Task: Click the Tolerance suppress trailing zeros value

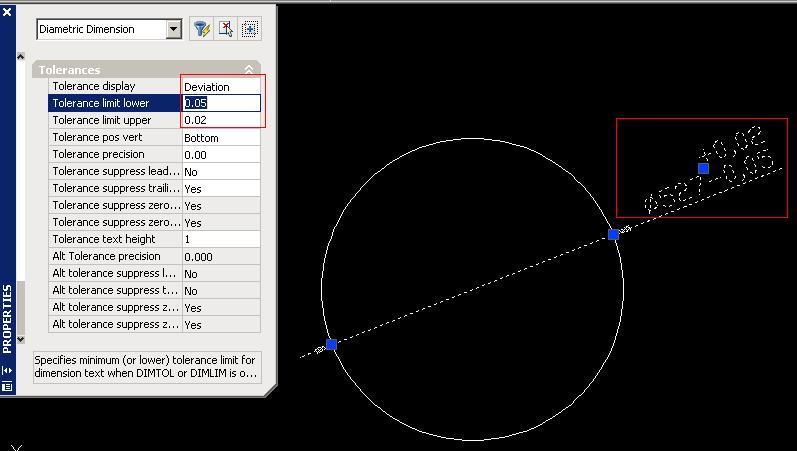Action: pyautogui.click(x=221, y=189)
